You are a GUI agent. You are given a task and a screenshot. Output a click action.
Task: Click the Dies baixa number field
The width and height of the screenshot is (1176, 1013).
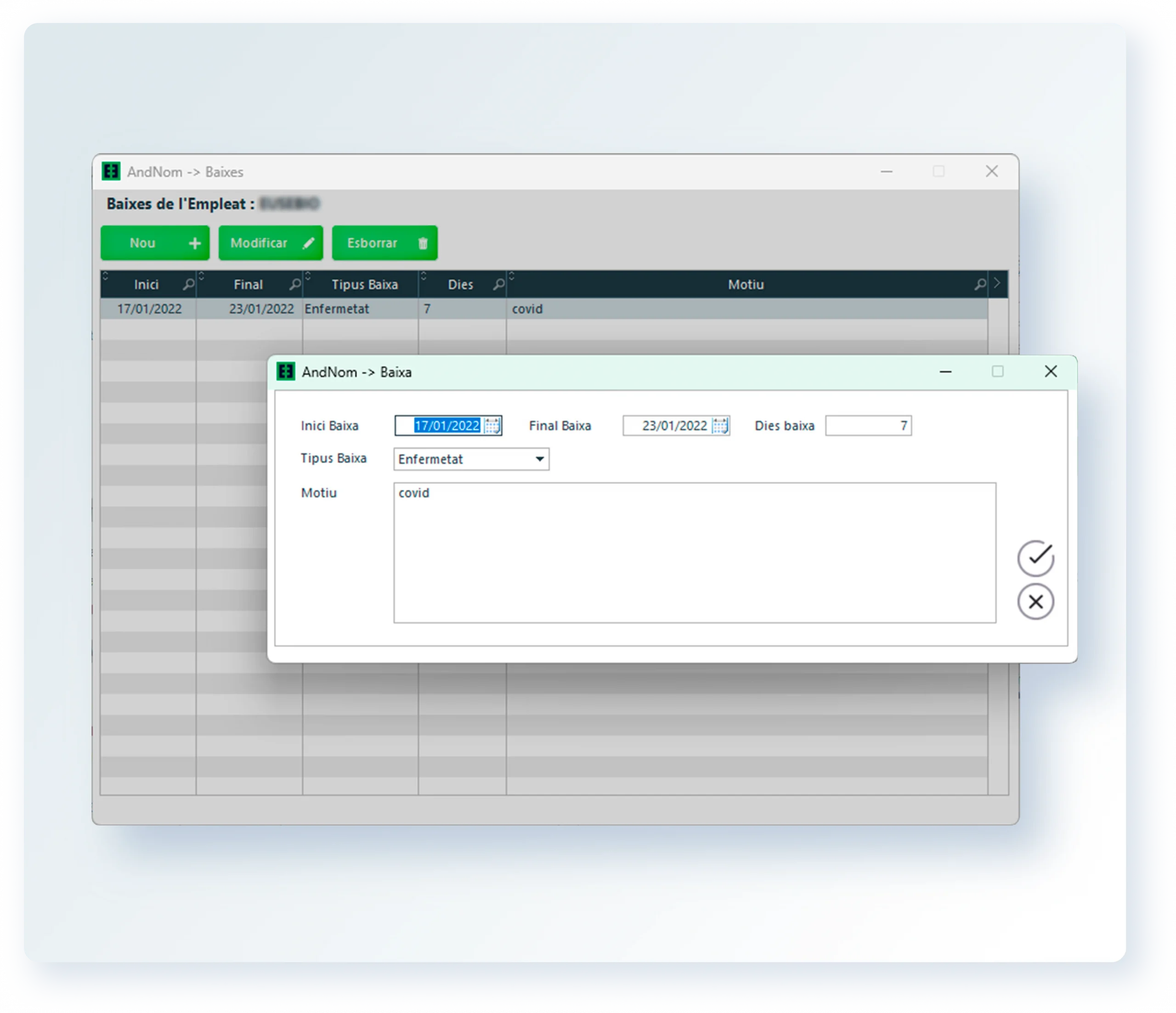tap(868, 426)
